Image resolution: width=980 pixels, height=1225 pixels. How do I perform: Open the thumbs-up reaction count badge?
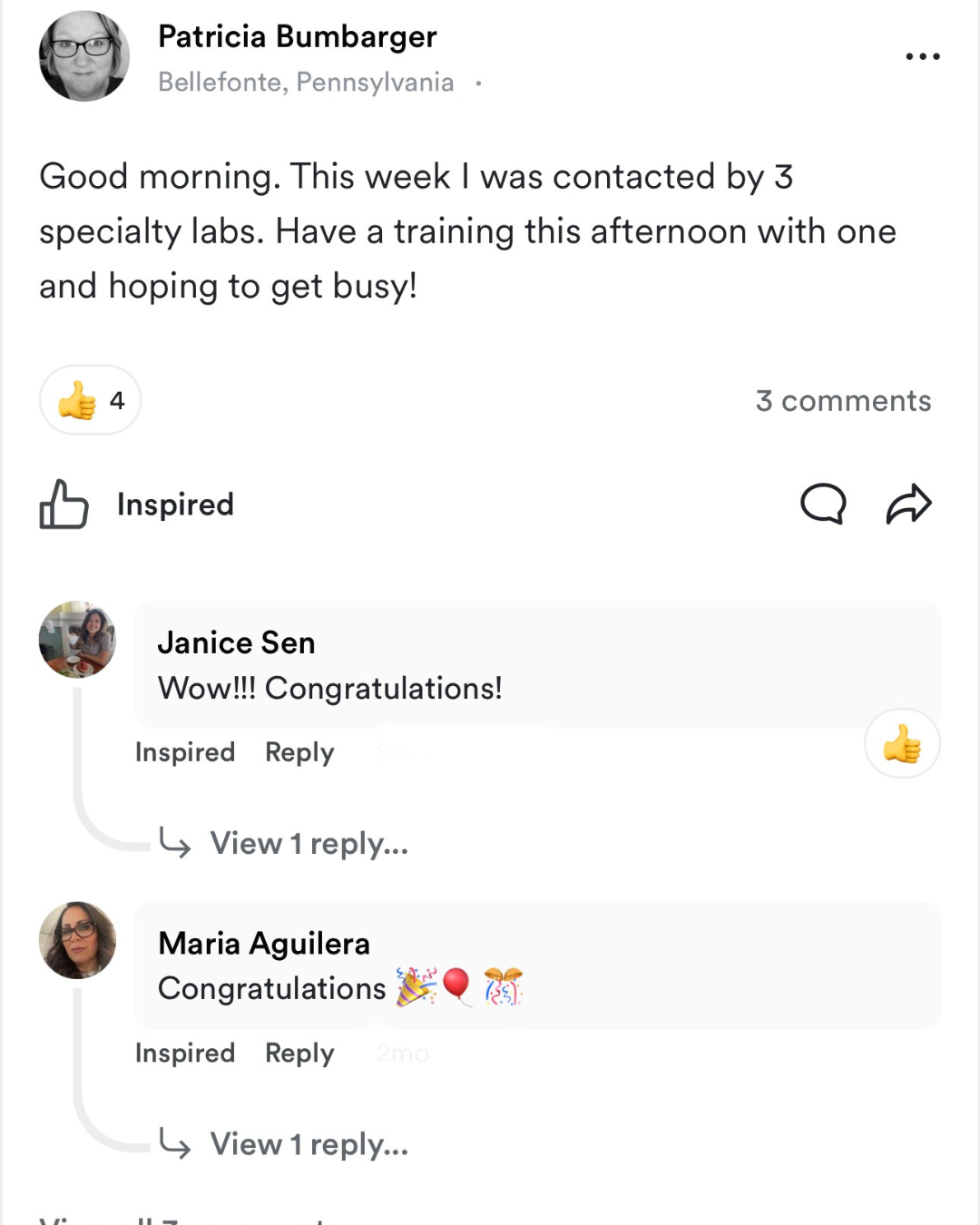(x=90, y=400)
